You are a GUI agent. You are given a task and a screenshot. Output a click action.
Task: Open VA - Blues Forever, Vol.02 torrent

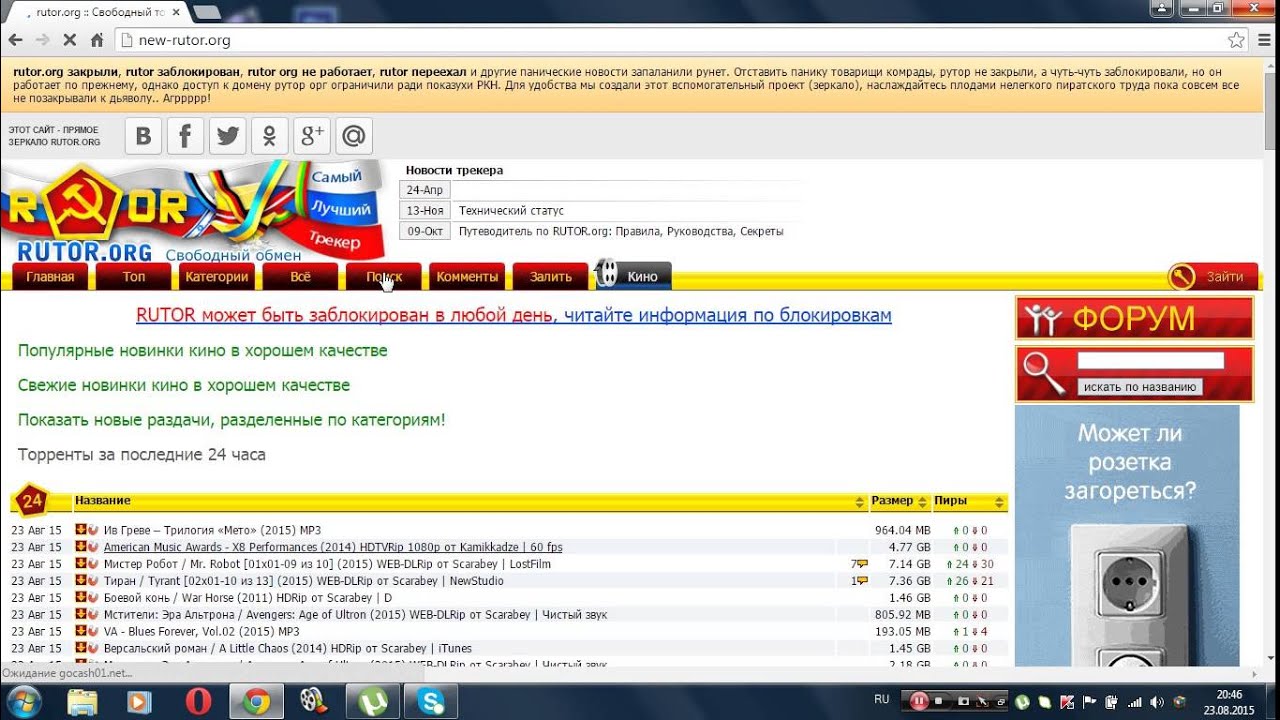pyautogui.click(x=201, y=632)
